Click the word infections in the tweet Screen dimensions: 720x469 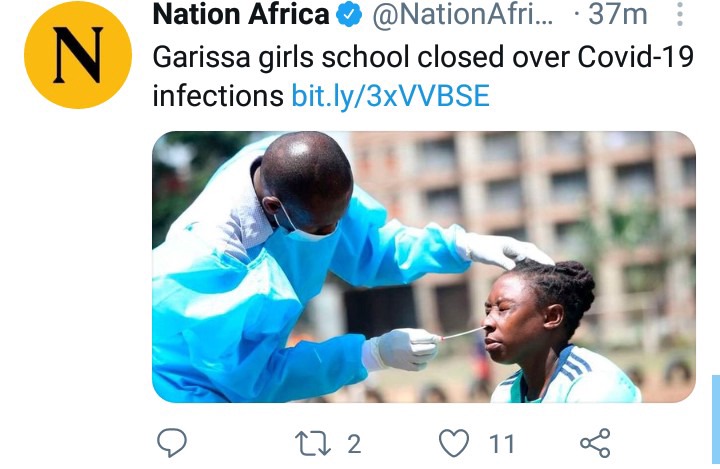[218, 96]
